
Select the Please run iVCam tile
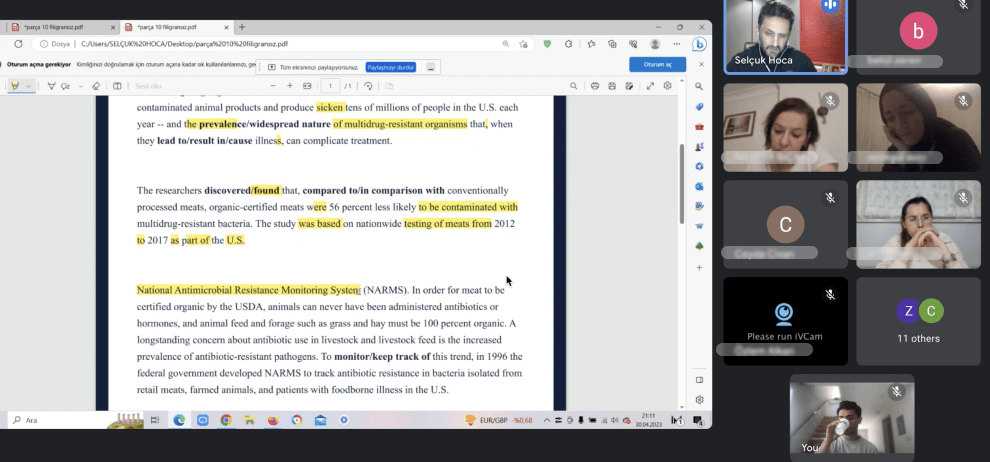click(785, 321)
